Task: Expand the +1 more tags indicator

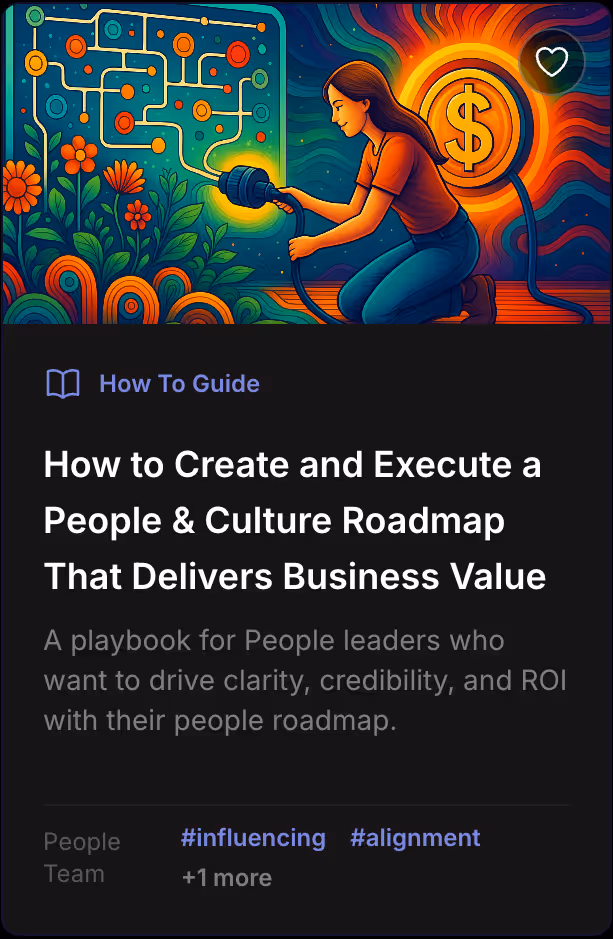Action: click(227, 878)
